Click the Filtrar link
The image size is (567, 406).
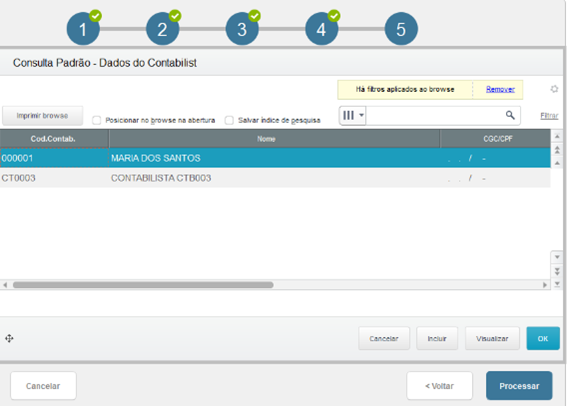pyautogui.click(x=549, y=116)
